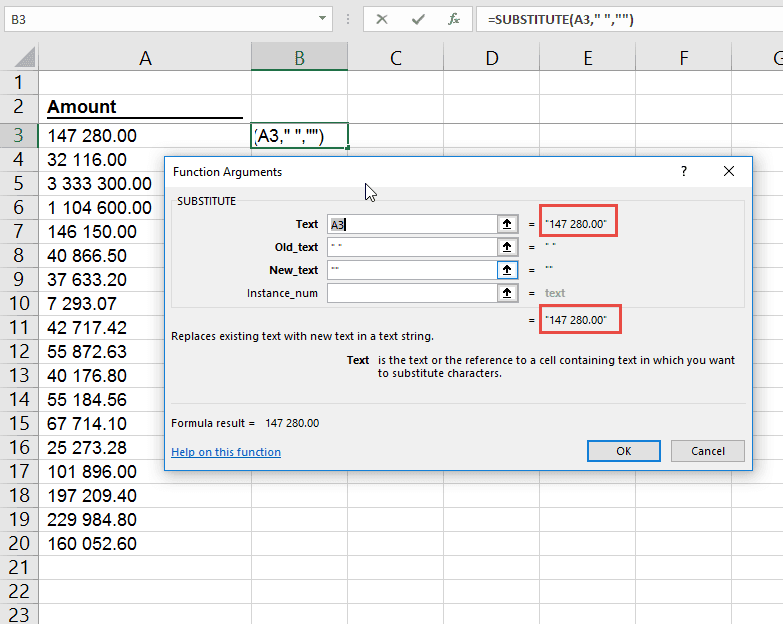Select row 22 header
Viewport: 783px width, 624px height.
point(19,592)
